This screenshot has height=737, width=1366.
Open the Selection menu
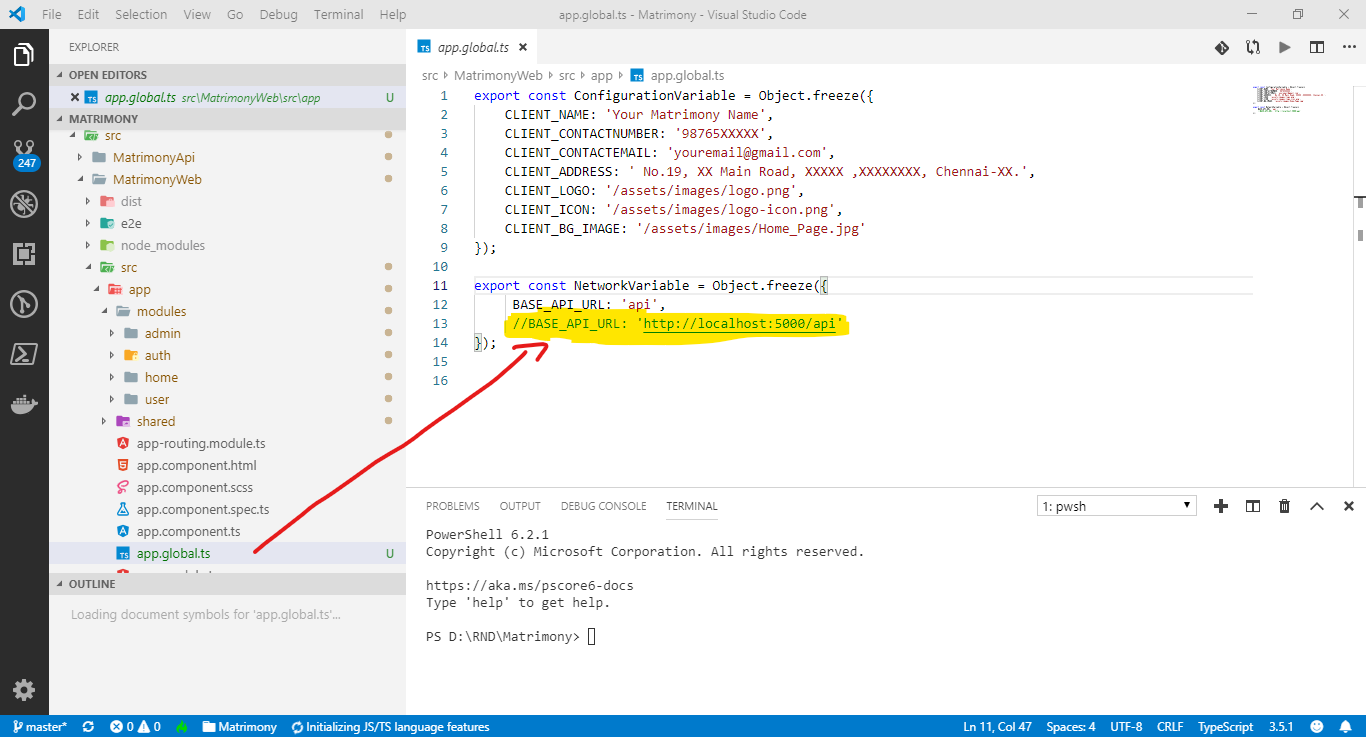pos(141,14)
